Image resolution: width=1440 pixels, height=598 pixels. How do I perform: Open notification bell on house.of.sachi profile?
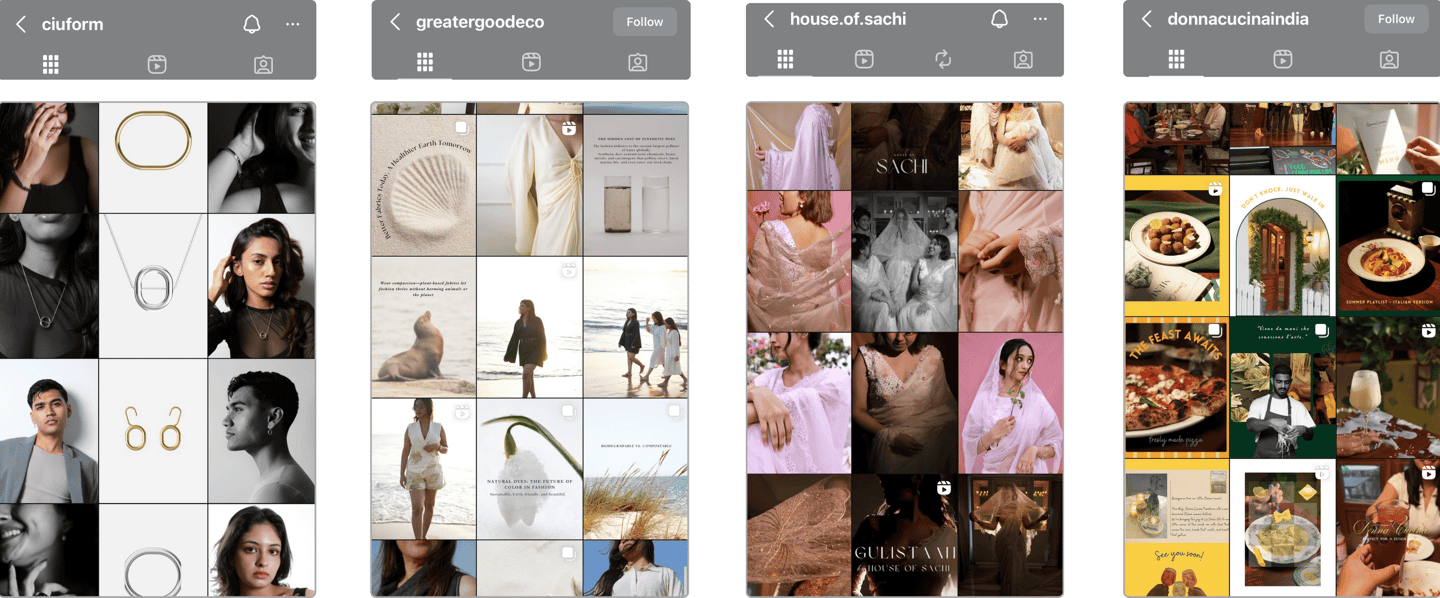click(x=999, y=19)
